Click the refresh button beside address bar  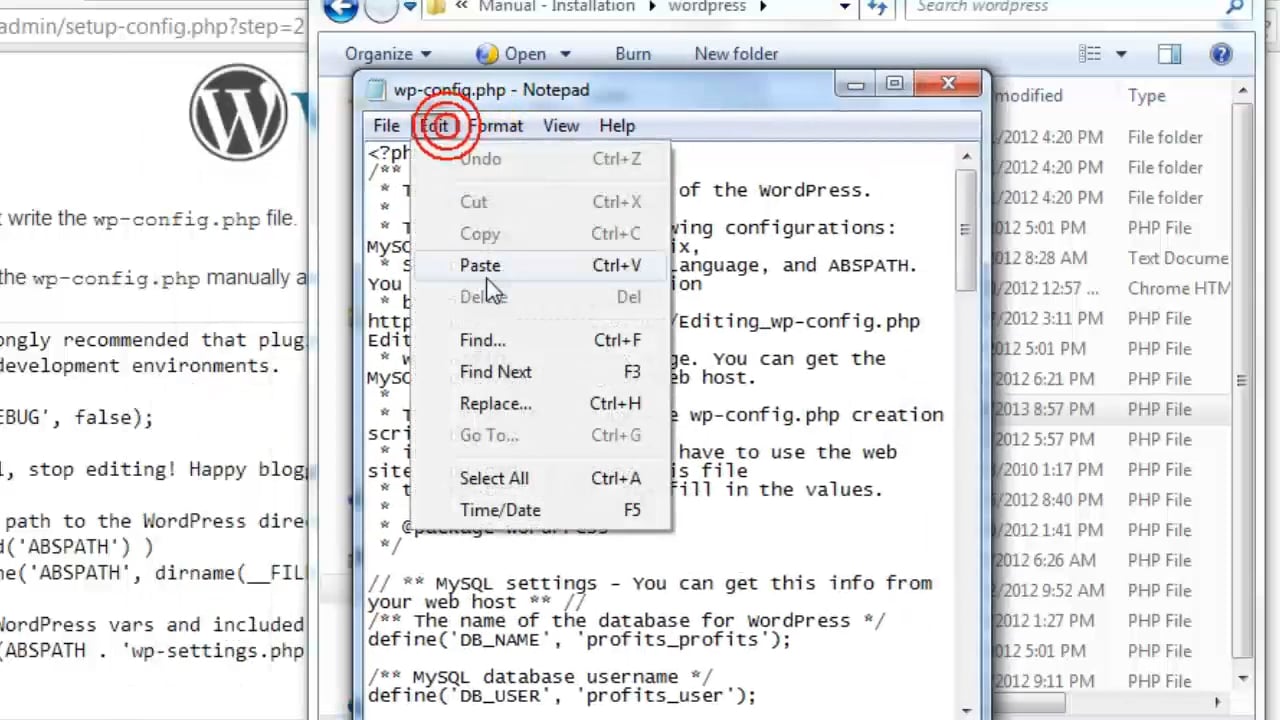click(877, 8)
